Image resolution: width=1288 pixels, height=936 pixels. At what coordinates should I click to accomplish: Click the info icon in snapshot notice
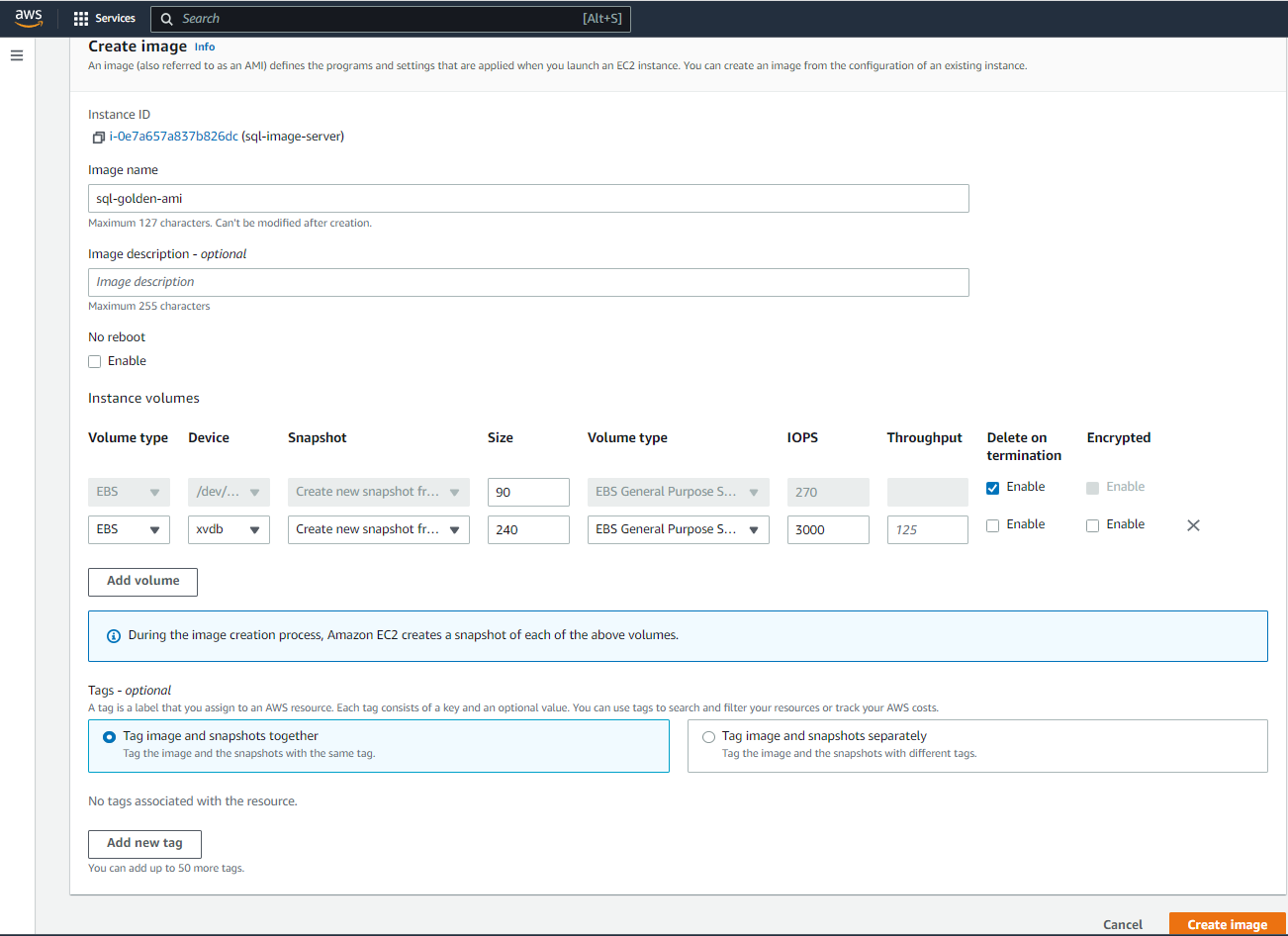(x=114, y=636)
